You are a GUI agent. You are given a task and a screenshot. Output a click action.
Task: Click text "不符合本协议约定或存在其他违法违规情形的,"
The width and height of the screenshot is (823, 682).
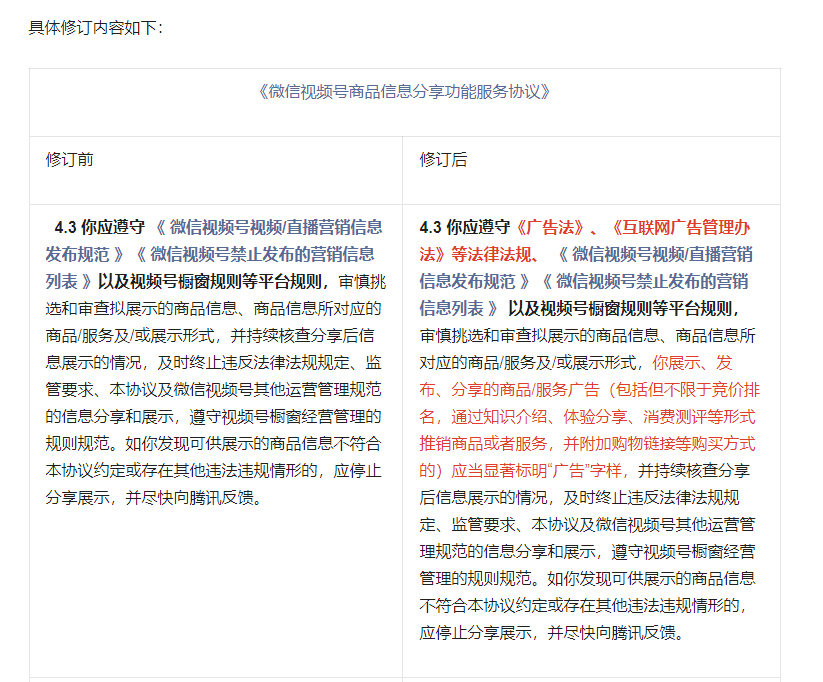click(x=583, y=606)
